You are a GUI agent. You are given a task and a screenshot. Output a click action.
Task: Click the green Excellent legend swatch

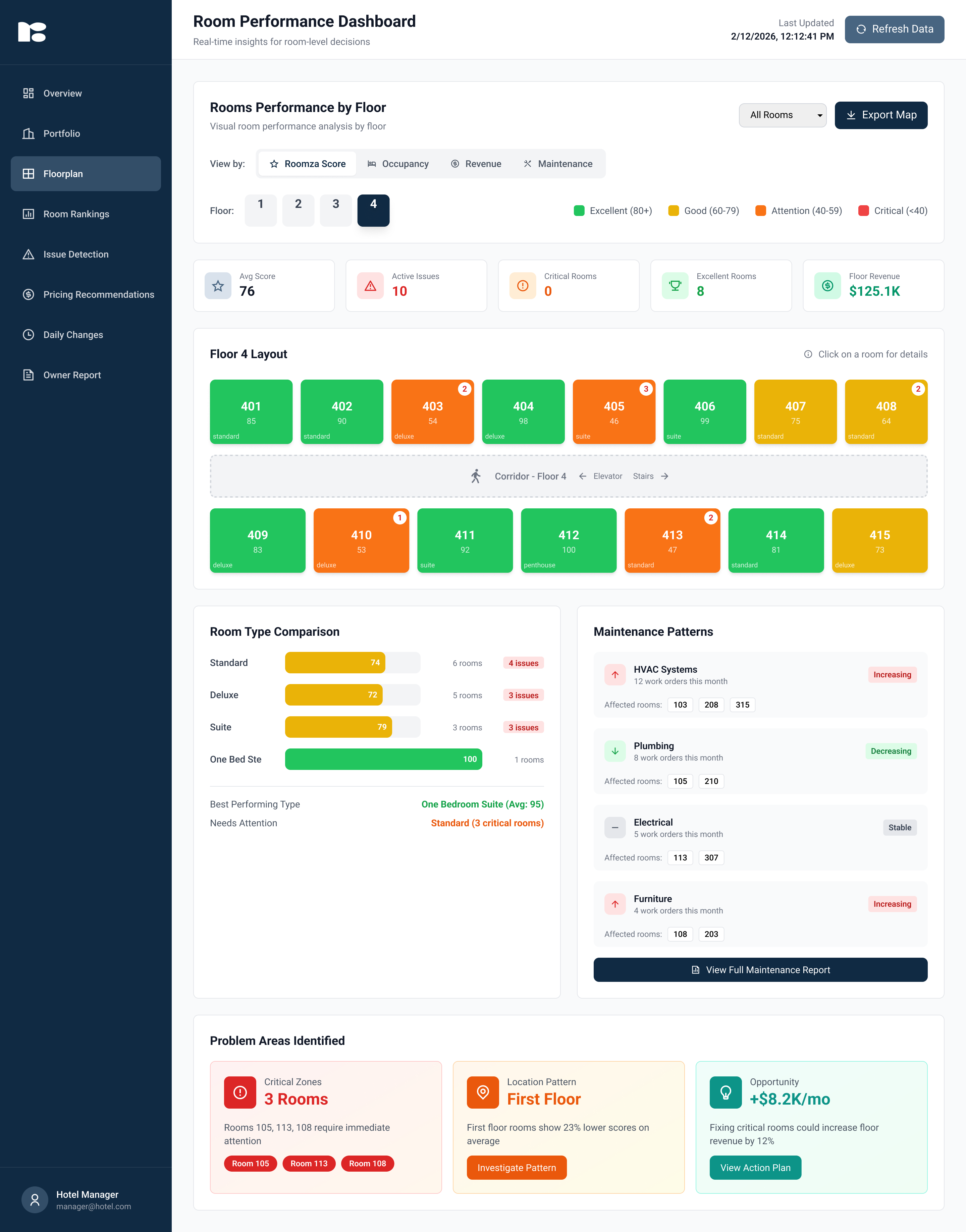click(579, 211)
